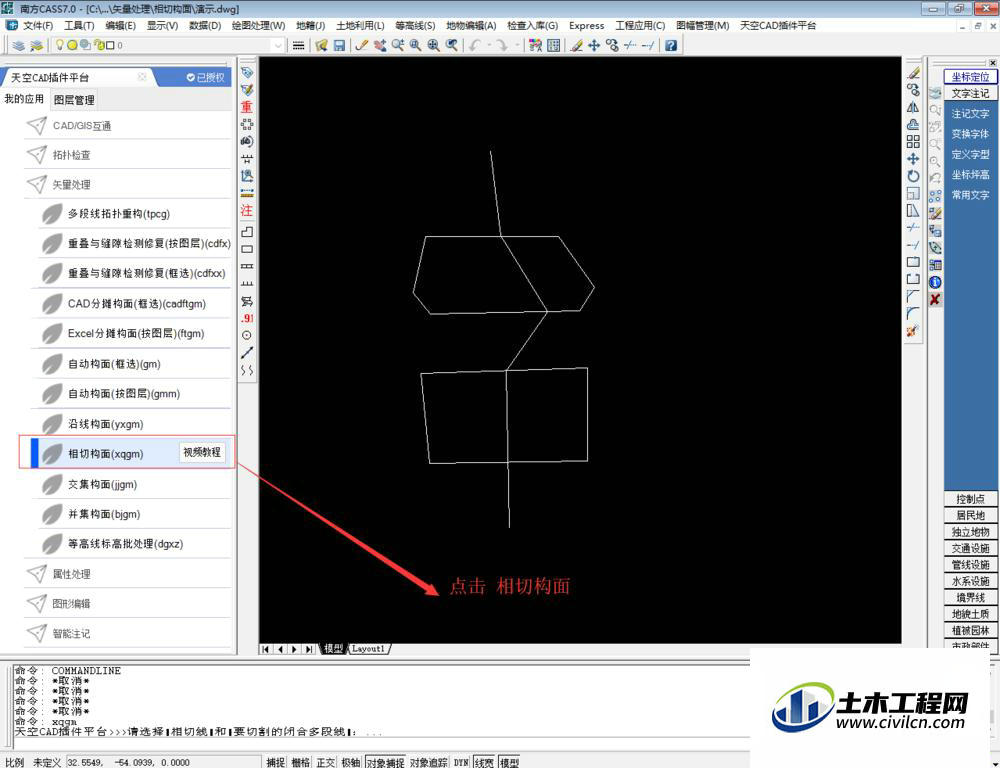Click the red 注 annotation icon

coord(247,210)
